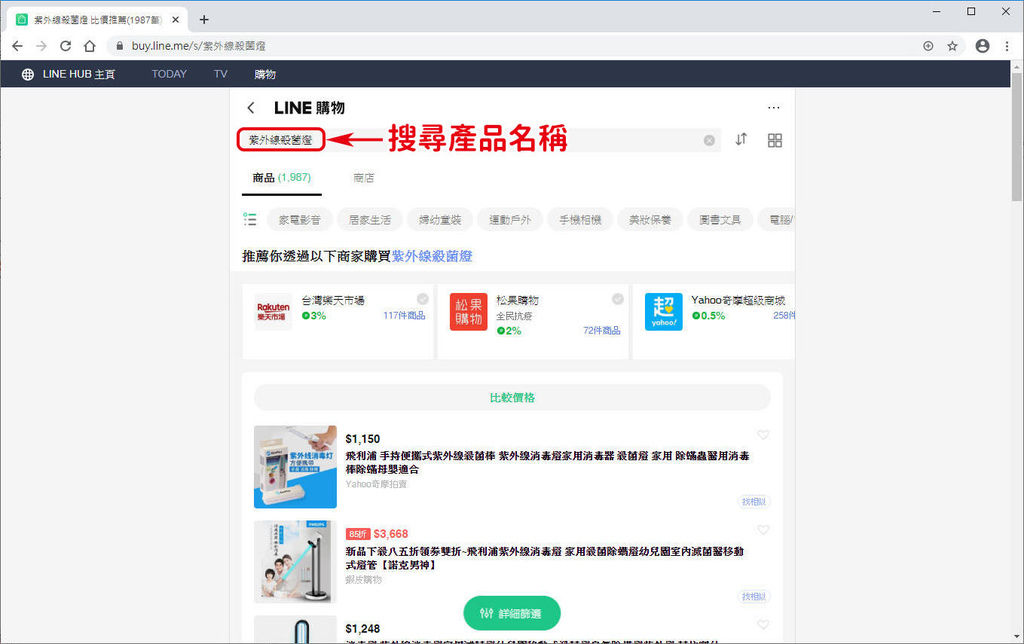Click the 2% cashback on 松果購物
This screenshot has height=644, width=1024.
(509, 330)
